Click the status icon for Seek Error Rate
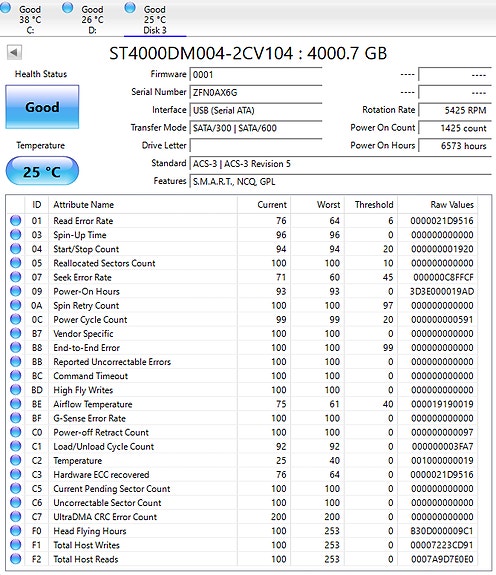This screenshot has height=575, width=496. (15, 277)
